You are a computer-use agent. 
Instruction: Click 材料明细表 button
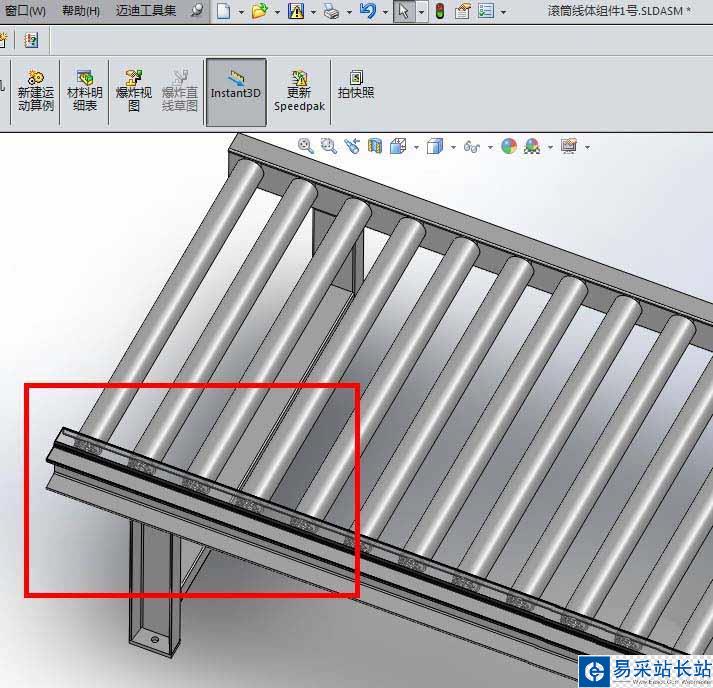[x=85, y=91]
